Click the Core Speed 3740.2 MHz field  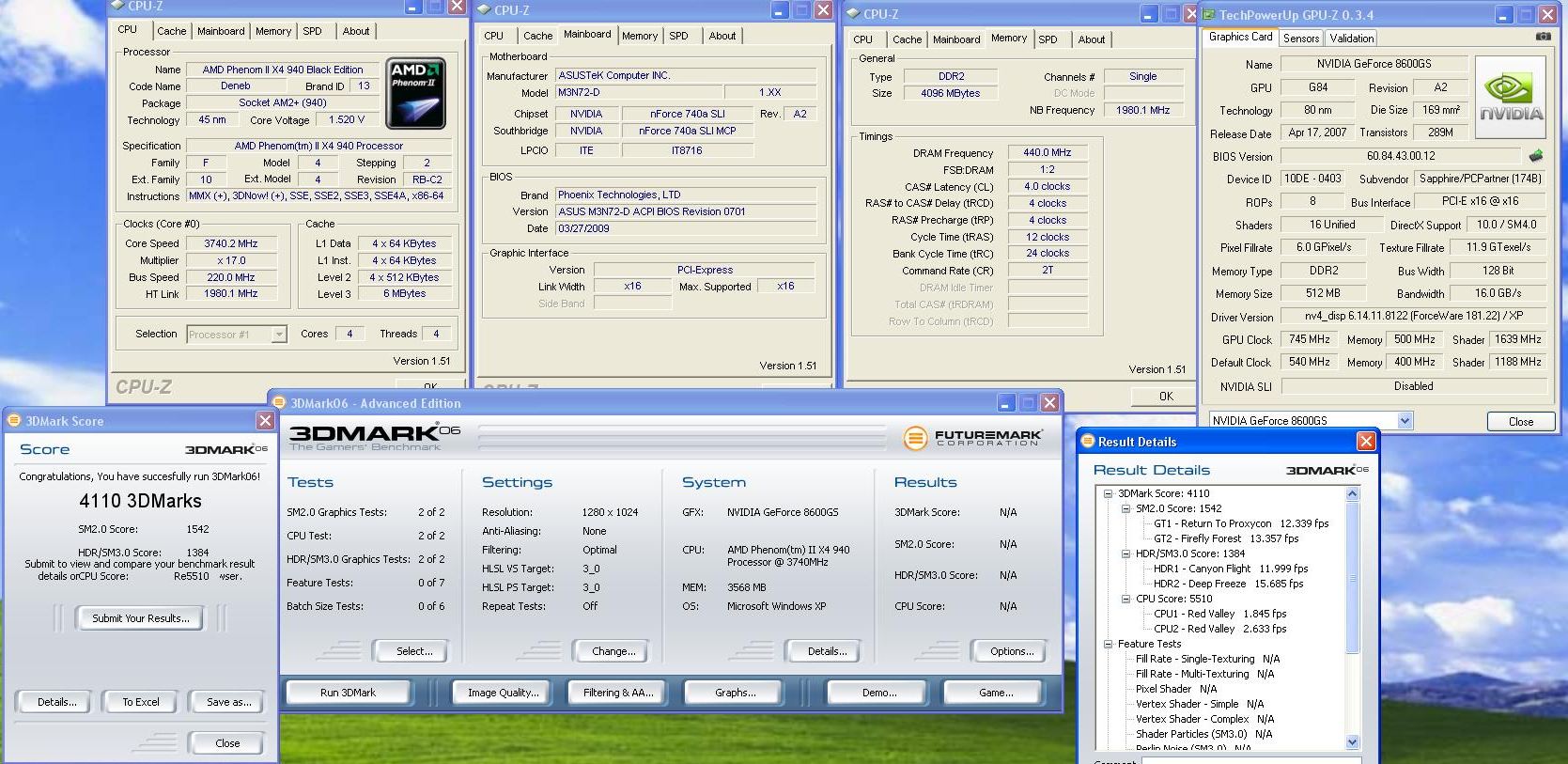[x=231, y=243]
